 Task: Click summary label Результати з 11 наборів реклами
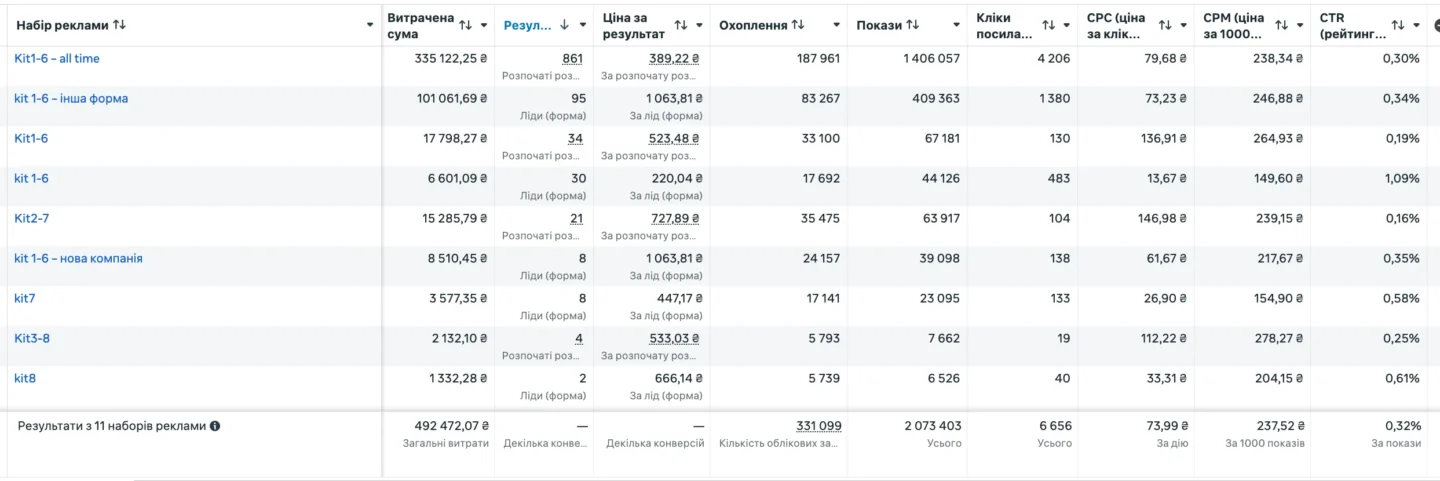pos(112,426)
